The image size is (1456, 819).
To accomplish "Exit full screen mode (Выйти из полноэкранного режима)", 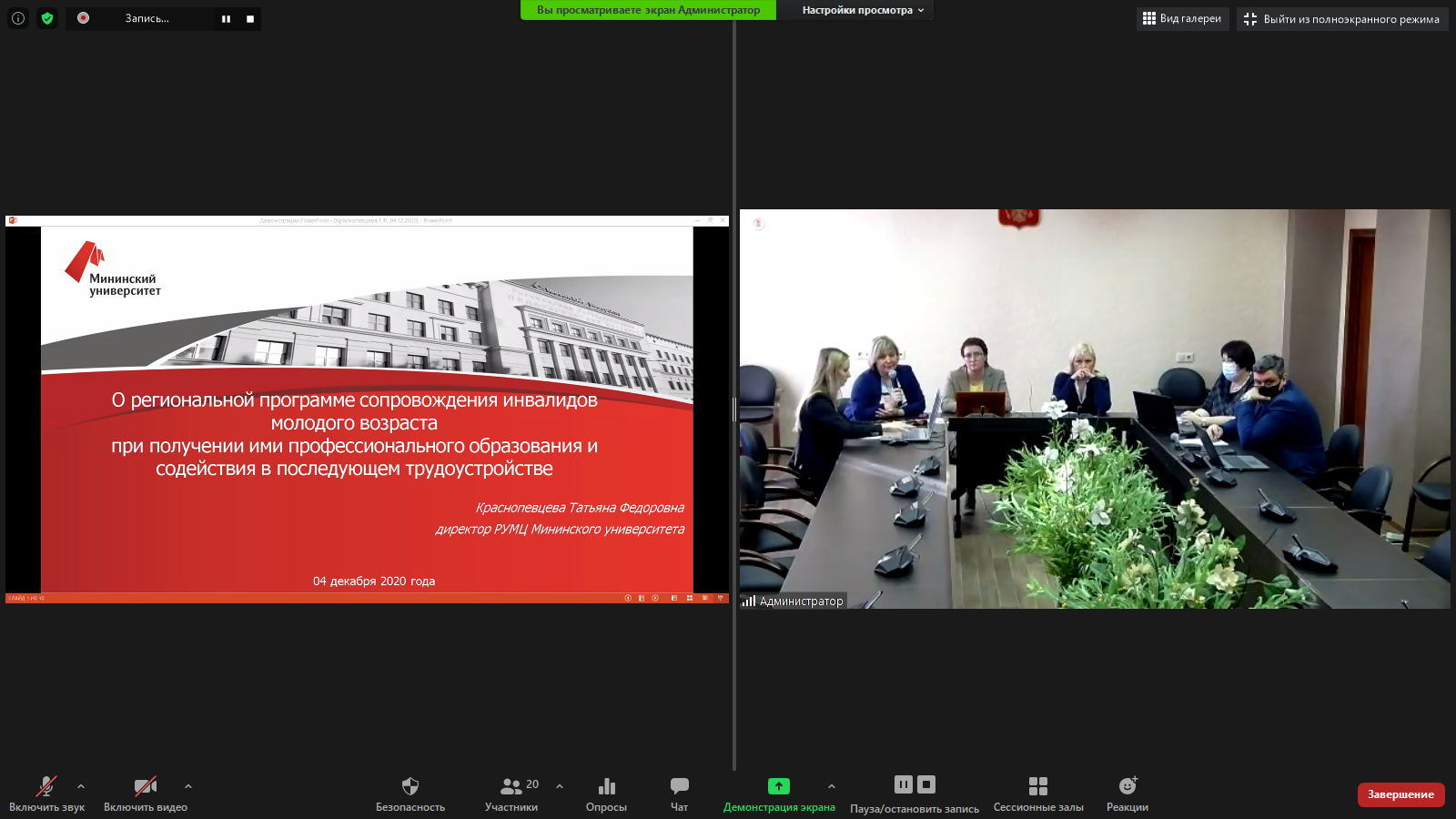I will point(1341,19).
